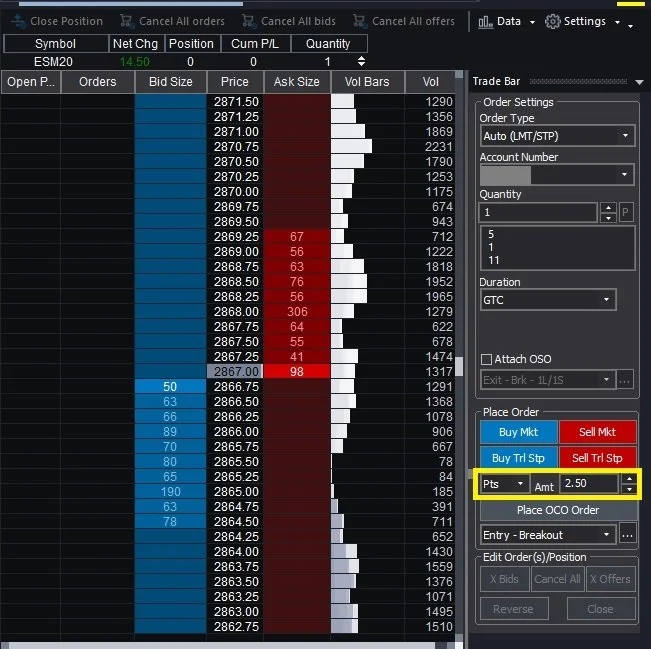The image size is (651, 649).
Task: Enable the Attach OSO checkbox
Action: tap(486, 359)
